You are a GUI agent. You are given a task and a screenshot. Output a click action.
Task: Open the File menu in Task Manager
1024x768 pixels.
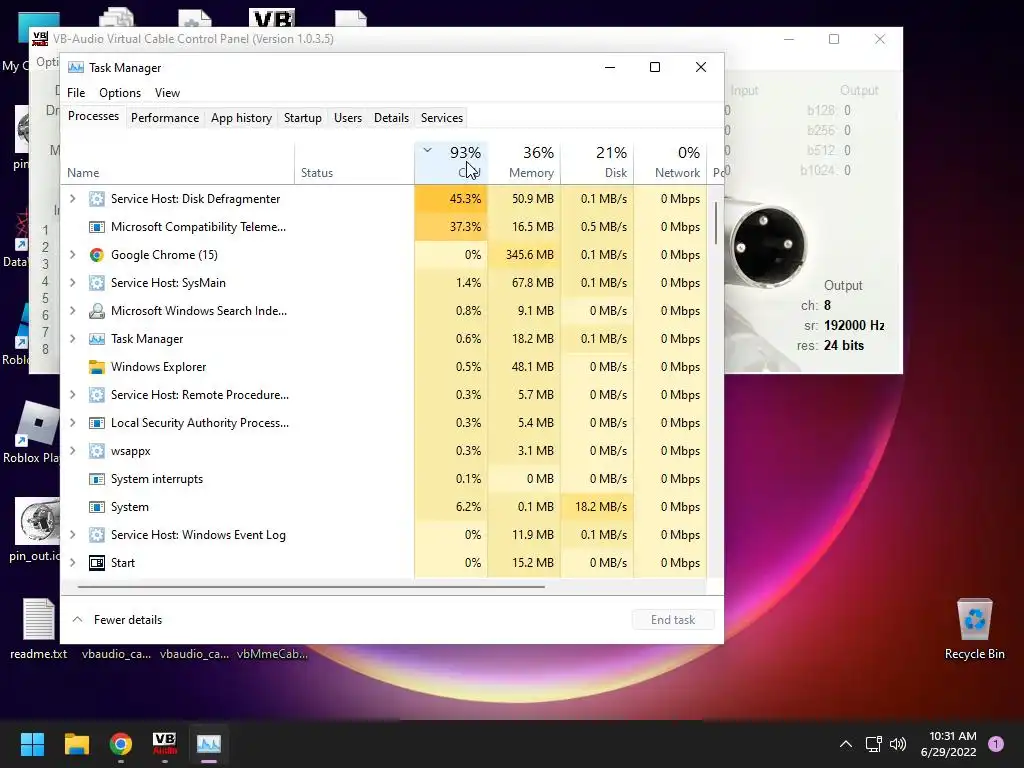(76, 93)
